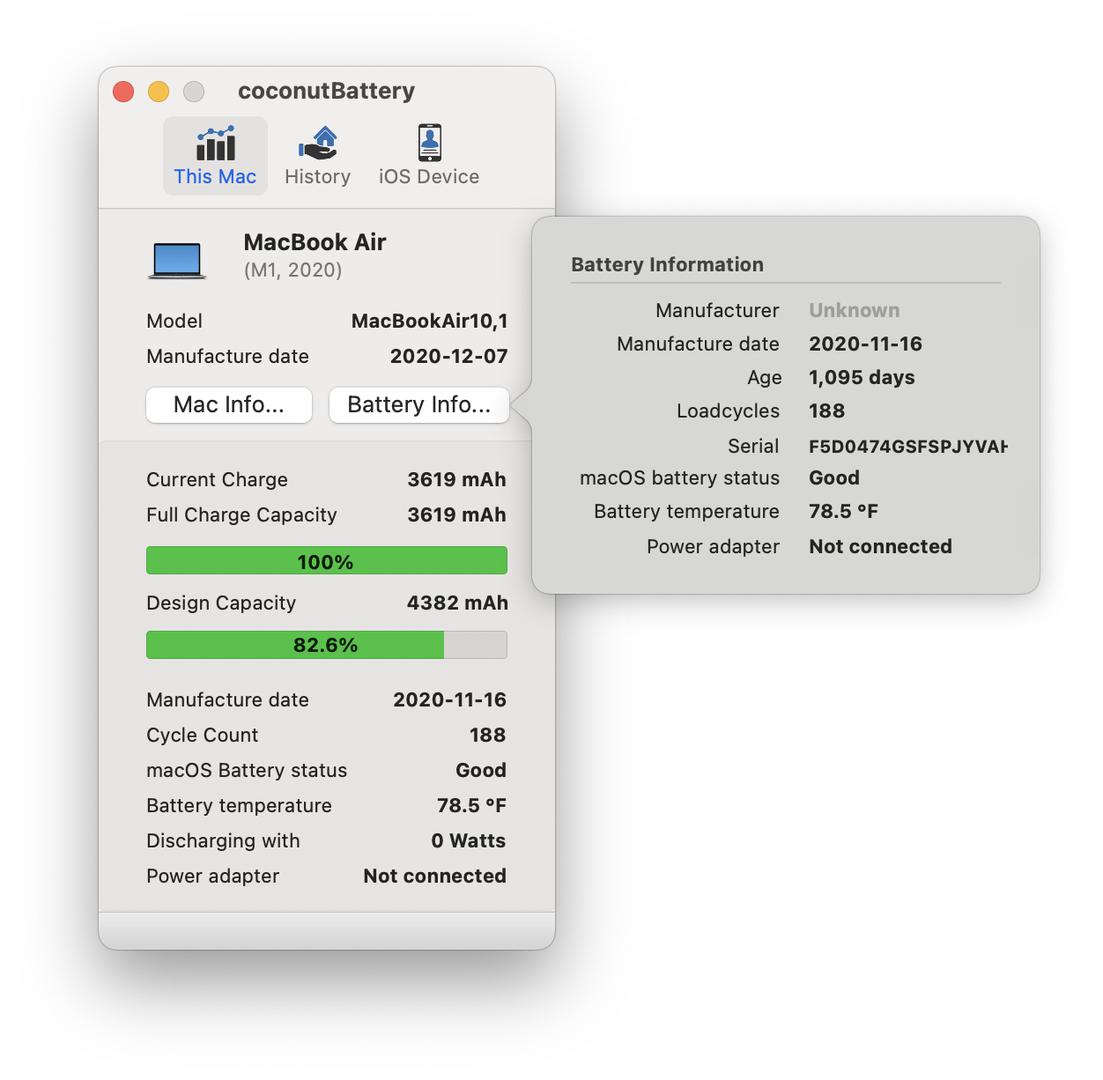
Task: Select the iOS Device tab label
Action: (429, 177)
